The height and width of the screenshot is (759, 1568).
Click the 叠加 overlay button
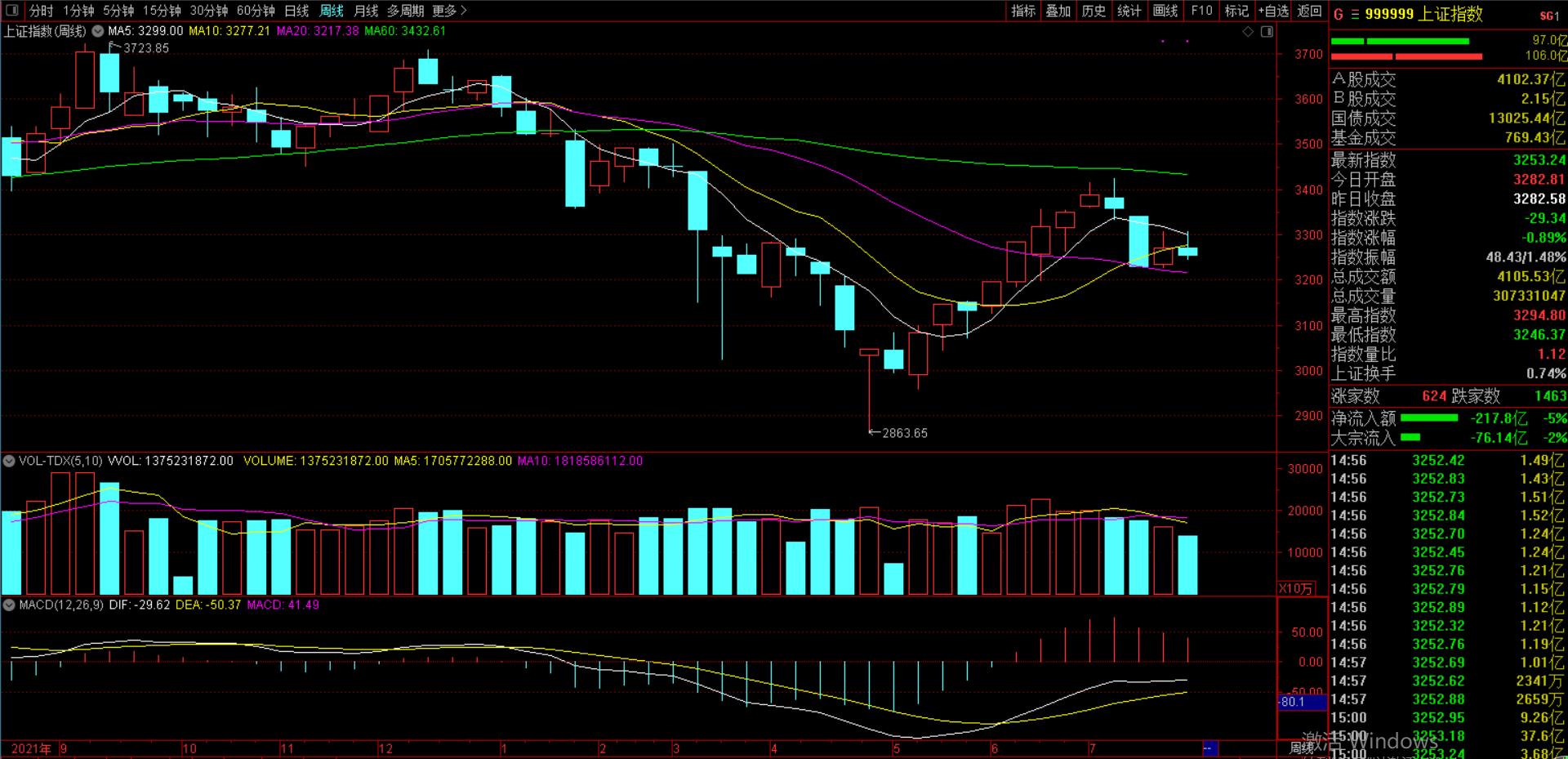point(1058,11)
